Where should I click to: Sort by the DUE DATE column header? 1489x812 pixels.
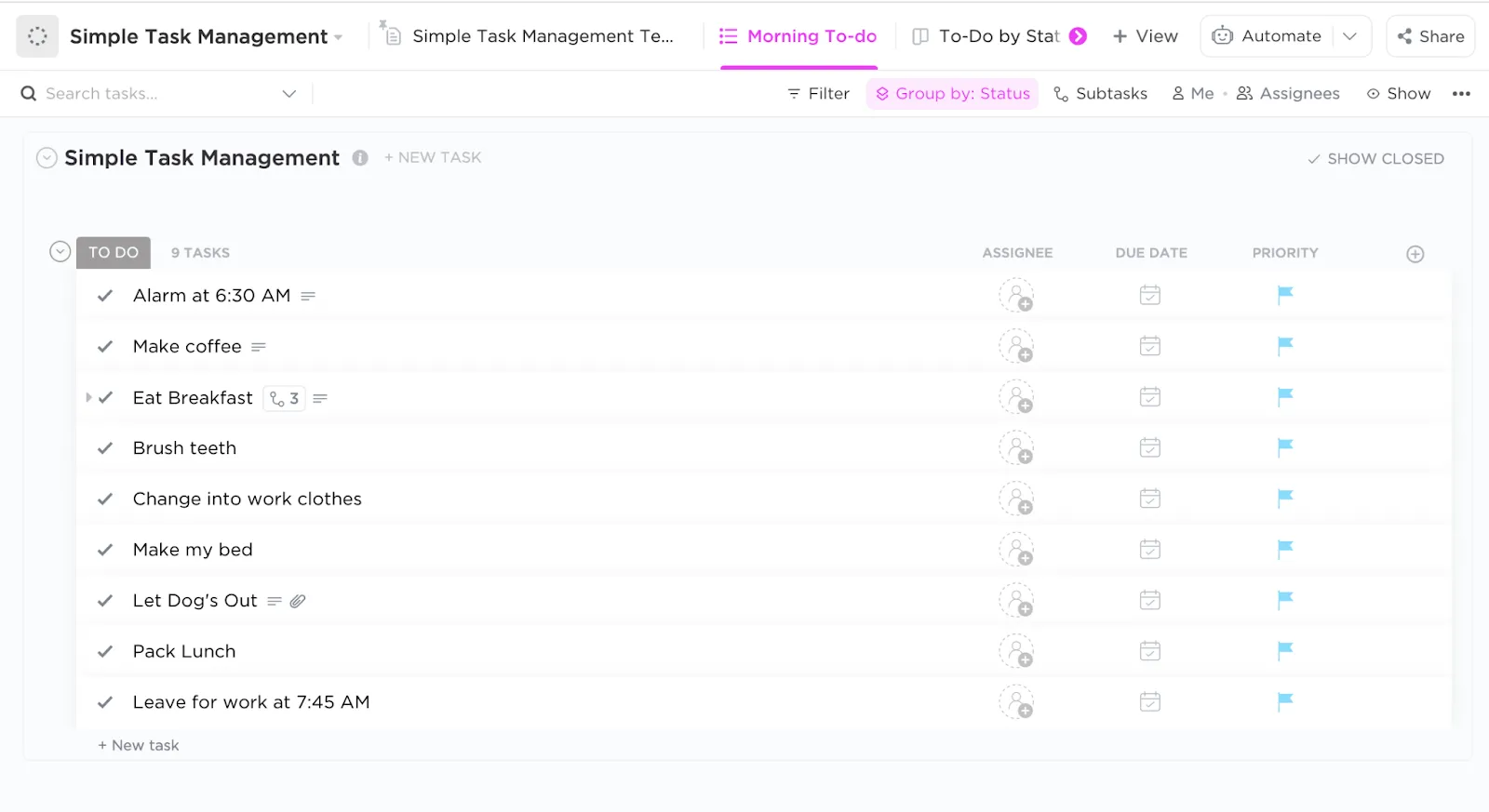(x=1151, y=253)
